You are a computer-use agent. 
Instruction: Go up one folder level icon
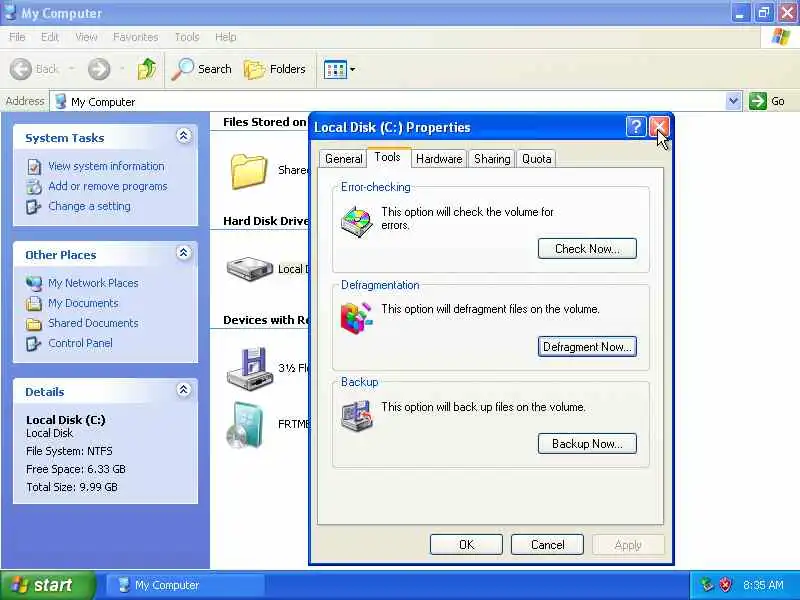pyautogui.click(x=147, y=69)
